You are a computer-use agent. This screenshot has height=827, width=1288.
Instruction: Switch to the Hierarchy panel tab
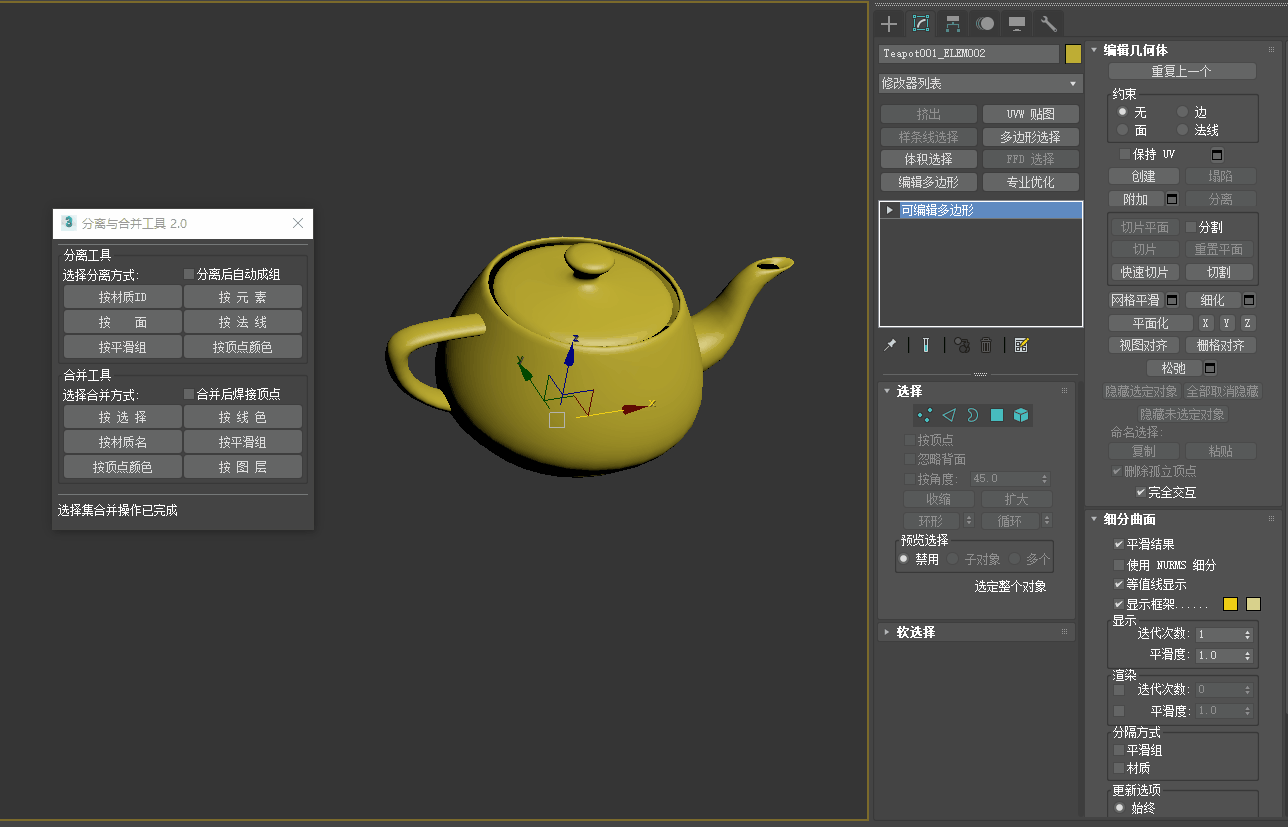(953, 24)
